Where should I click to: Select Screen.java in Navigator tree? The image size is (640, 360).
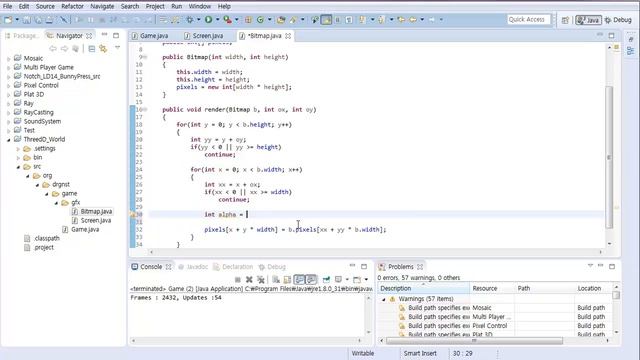pos(91,220)
